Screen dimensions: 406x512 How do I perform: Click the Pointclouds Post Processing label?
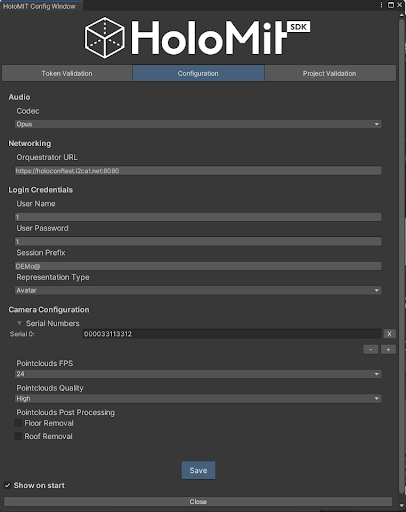pos(66,412)
